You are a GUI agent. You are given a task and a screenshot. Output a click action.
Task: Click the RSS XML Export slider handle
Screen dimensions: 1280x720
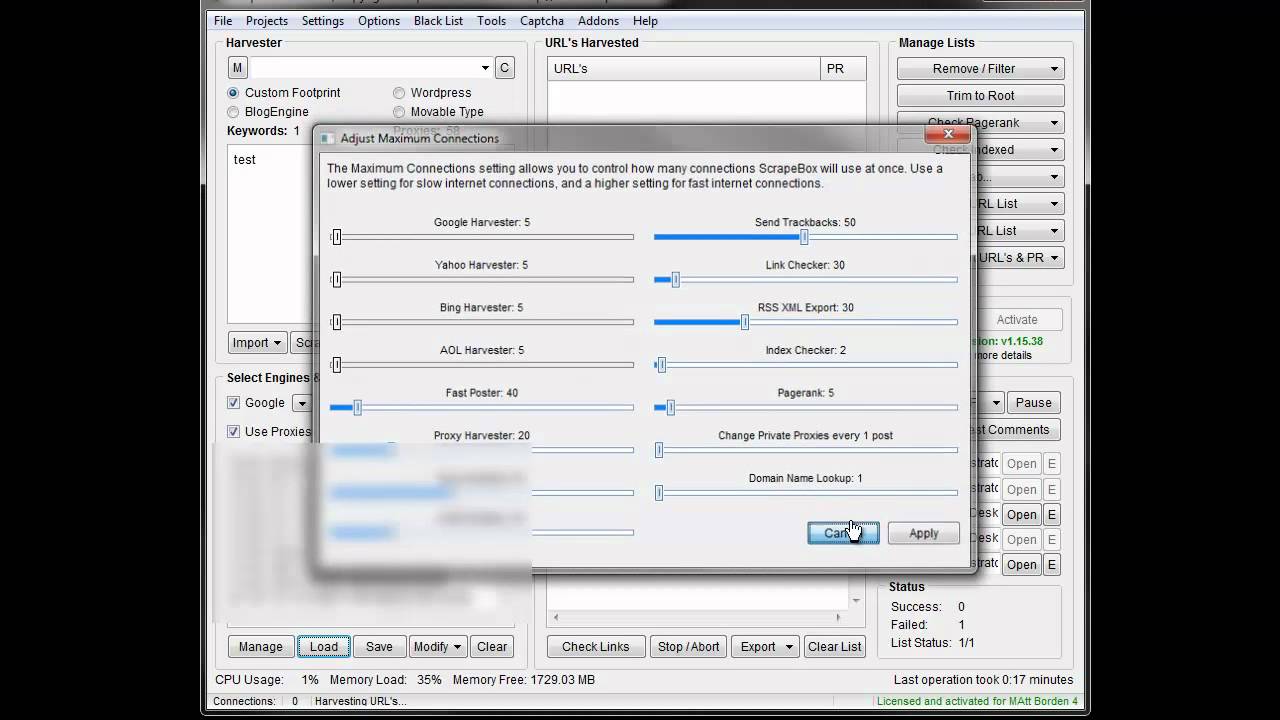(x=745, y=322)
